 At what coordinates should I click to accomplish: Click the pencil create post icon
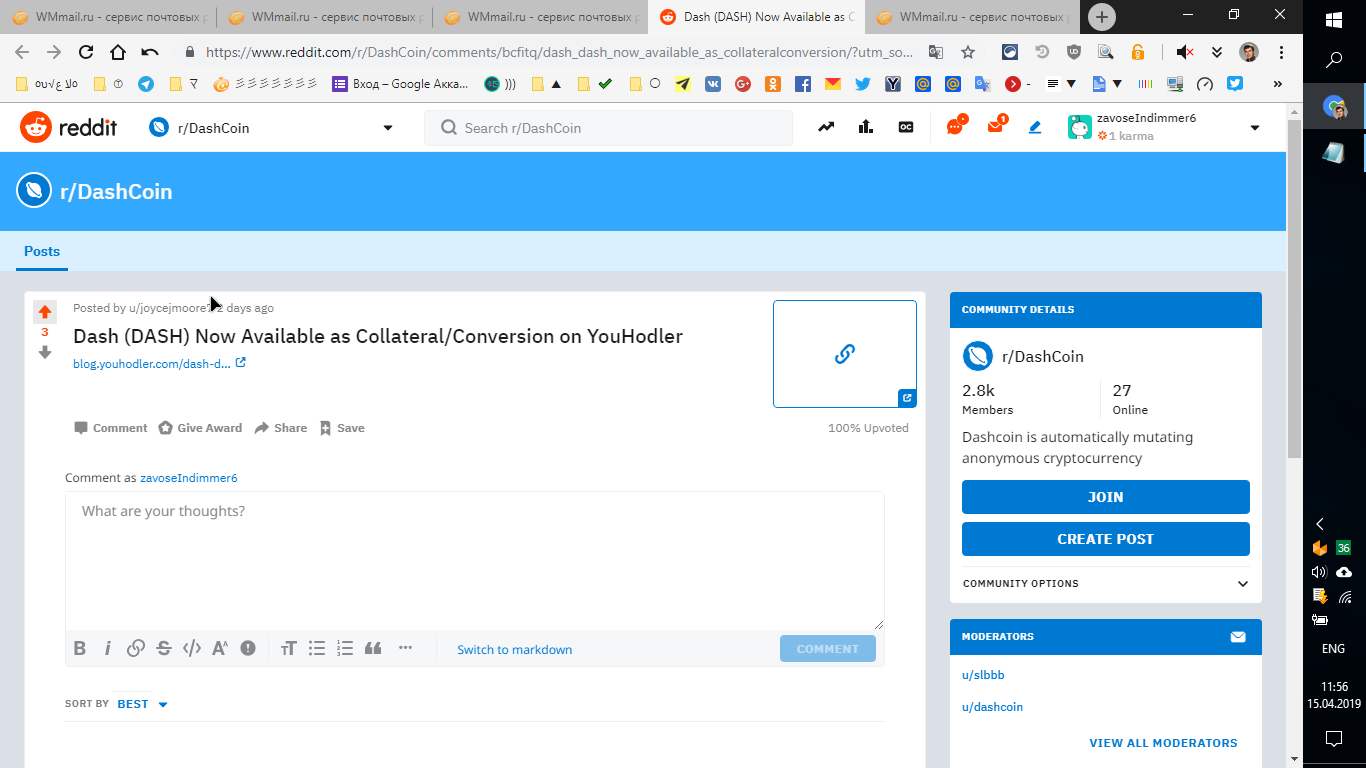1035,127
